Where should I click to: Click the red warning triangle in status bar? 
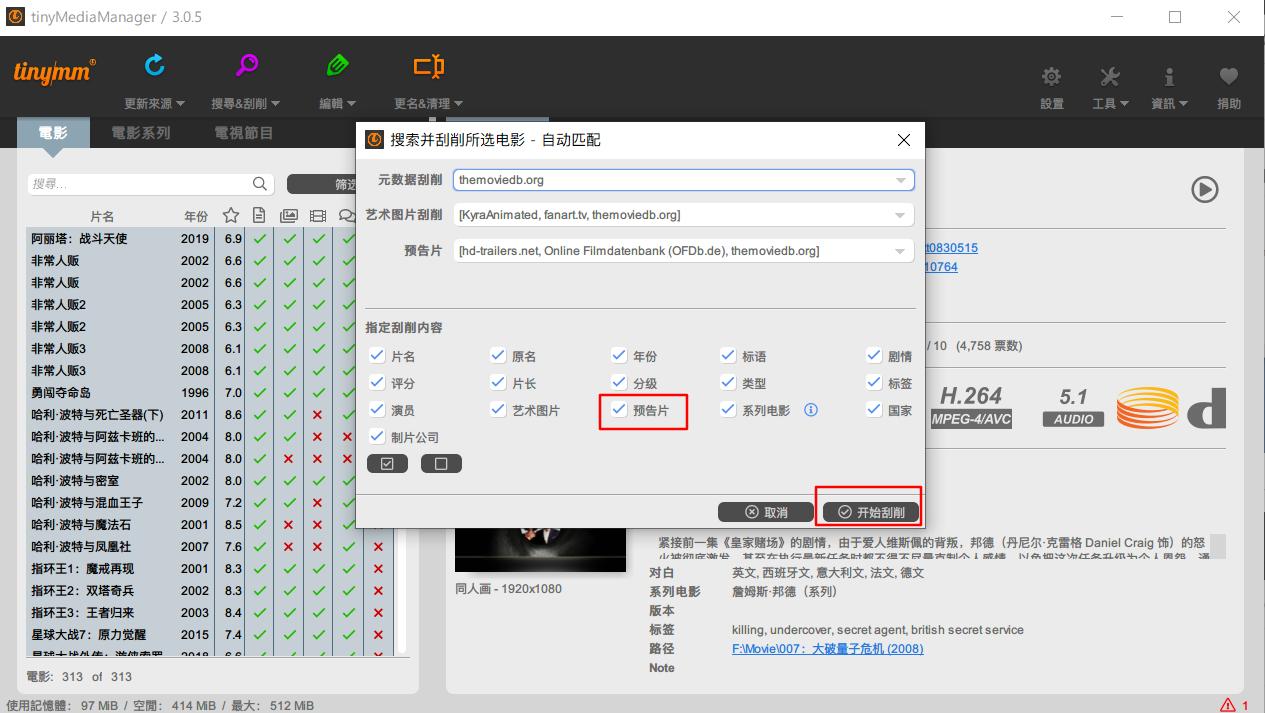pos(1229,704)
